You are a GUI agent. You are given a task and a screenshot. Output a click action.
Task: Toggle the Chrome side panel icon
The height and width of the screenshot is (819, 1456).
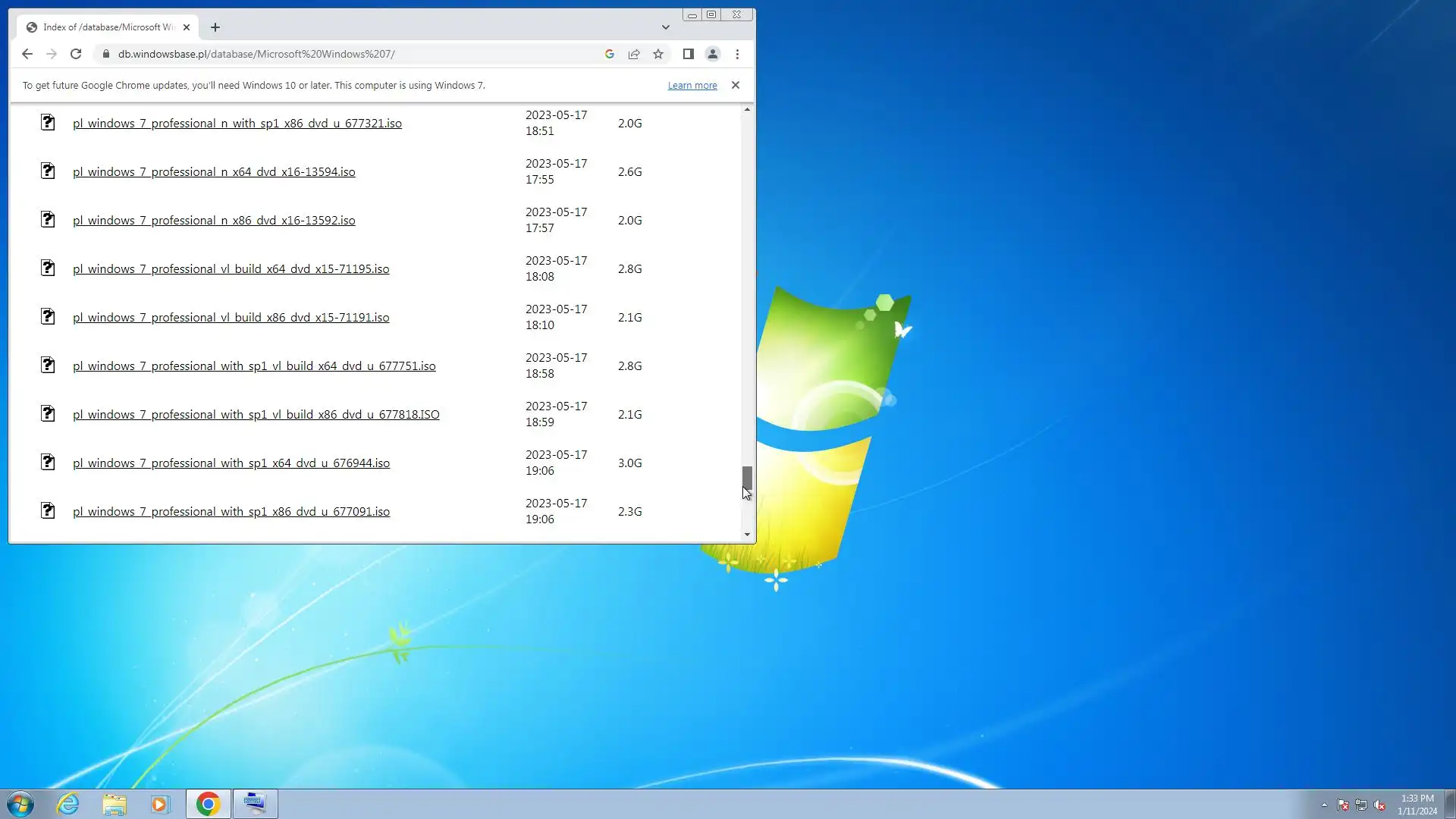(x=688, y=54)
